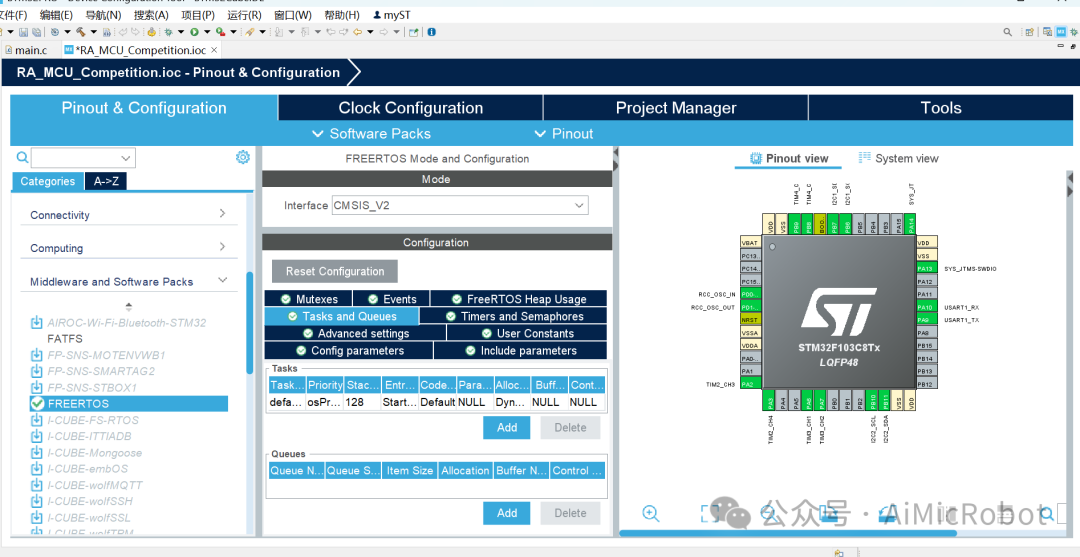Click the horizontal scrollbar below the pinout view
1080x557 pixels.
[x=788, y=533]
